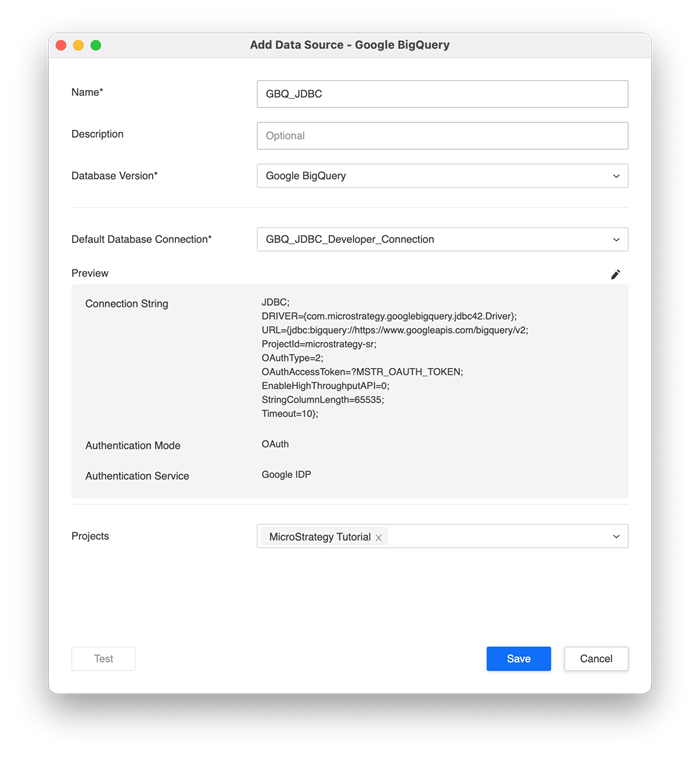Save the data source
This screenshot has height=758, width=700.
[x=518, y=659]
